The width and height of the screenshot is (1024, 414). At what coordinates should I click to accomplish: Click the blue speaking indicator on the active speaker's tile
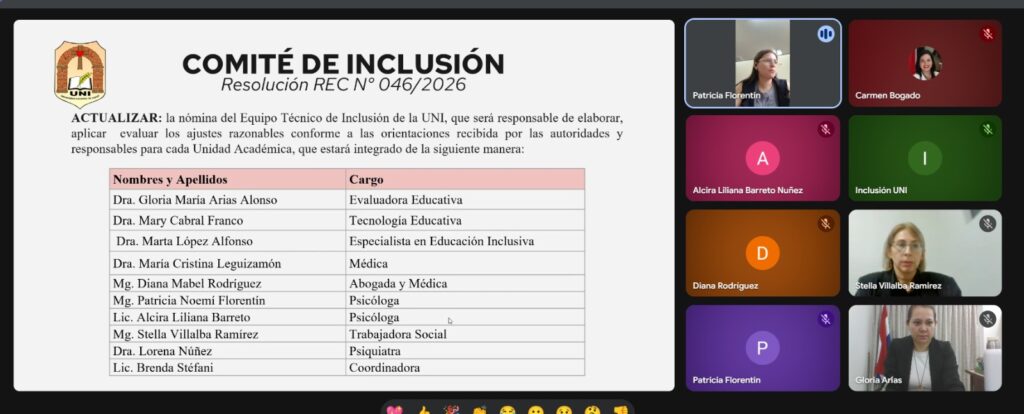825,34
